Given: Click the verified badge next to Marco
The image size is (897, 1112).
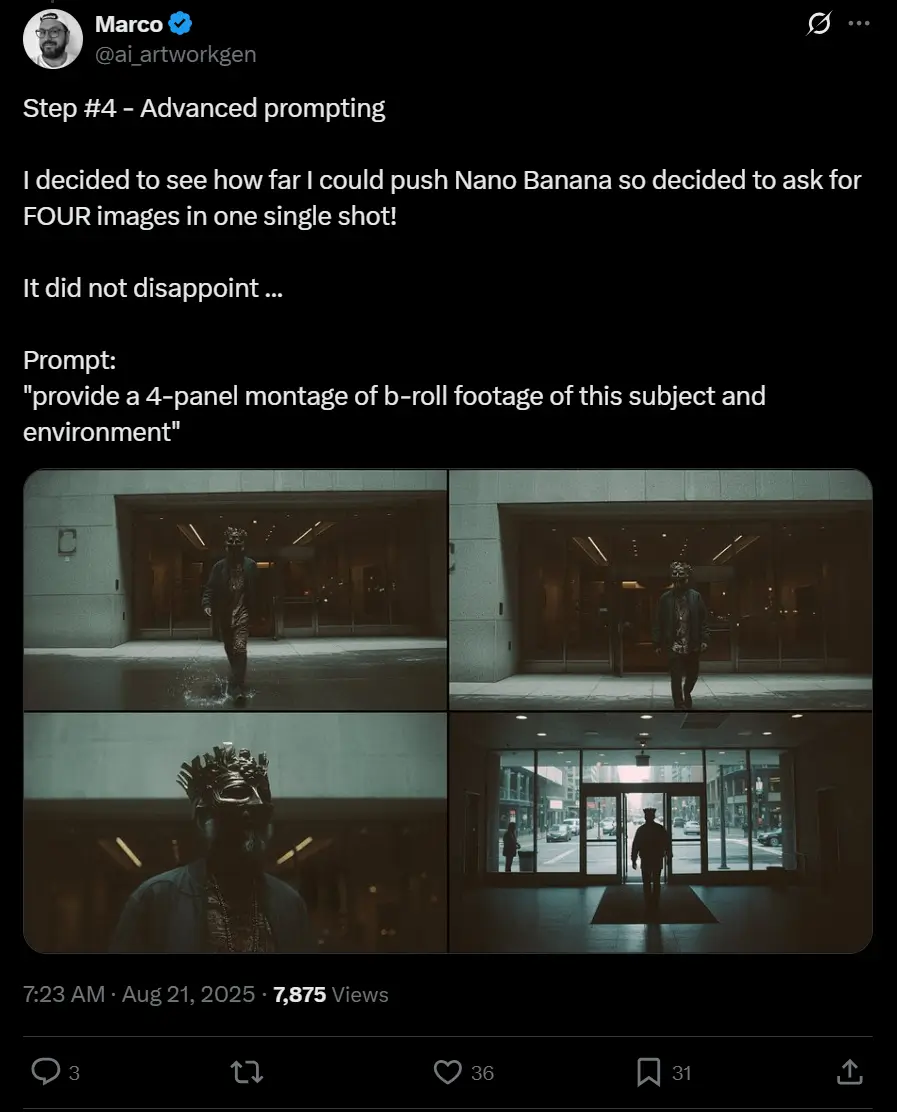Looking at the screenshot, I should (180, 24).
